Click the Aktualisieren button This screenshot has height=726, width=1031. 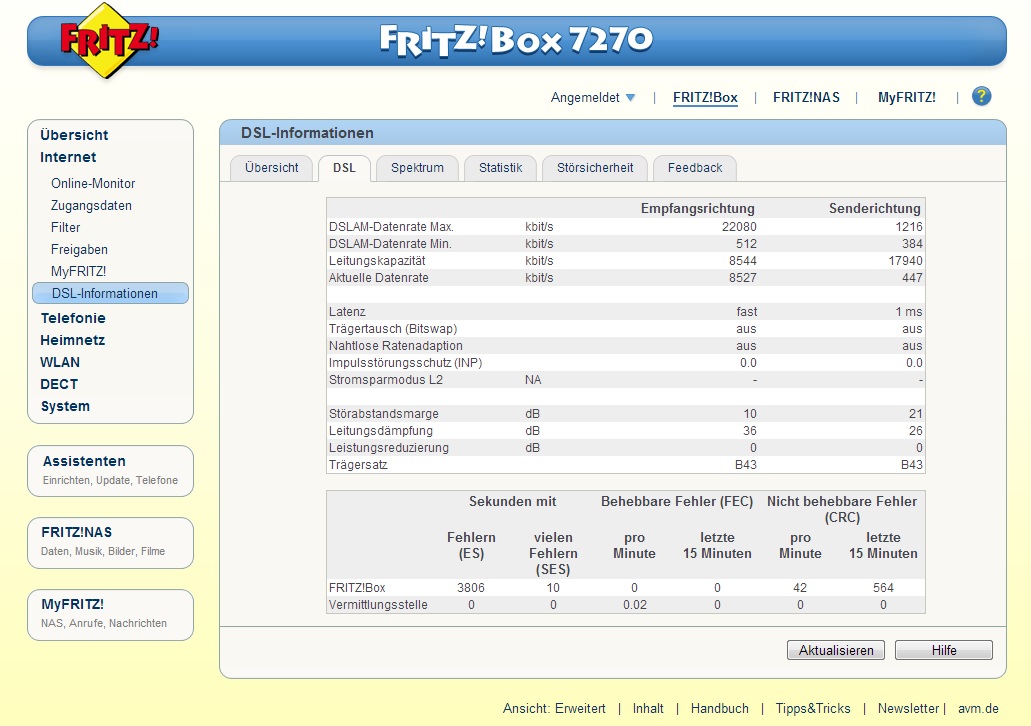tap(836, 650)
